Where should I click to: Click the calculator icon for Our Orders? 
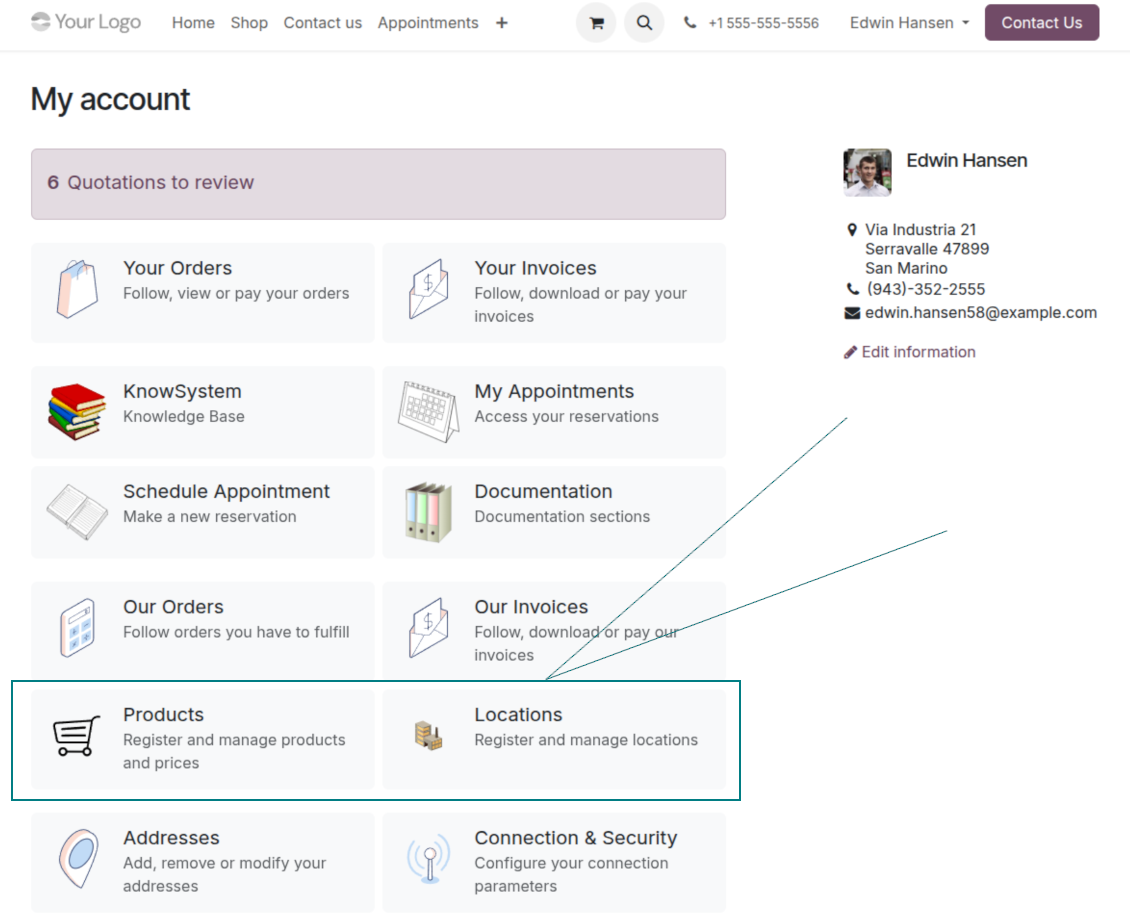[77, 628]
